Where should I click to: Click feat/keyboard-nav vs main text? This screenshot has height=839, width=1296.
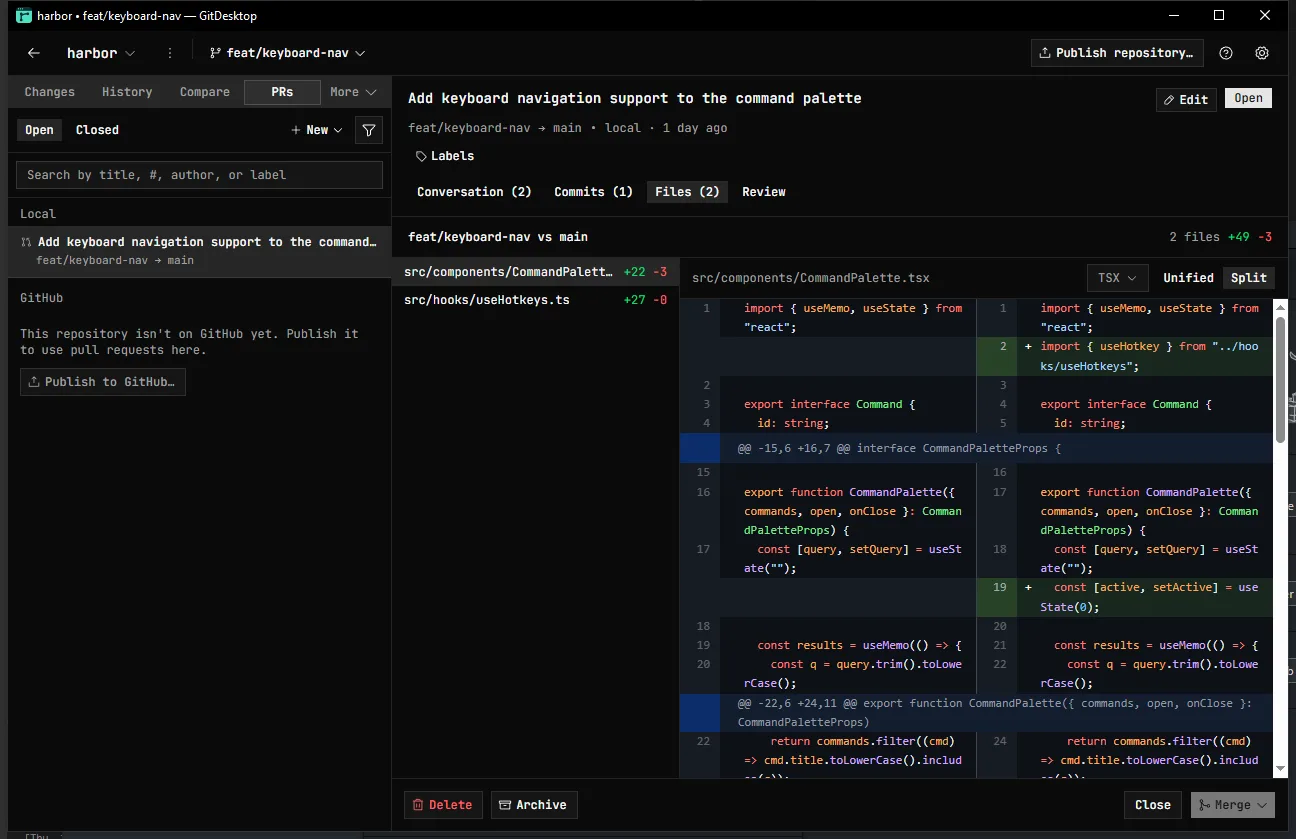click(498, 237)
